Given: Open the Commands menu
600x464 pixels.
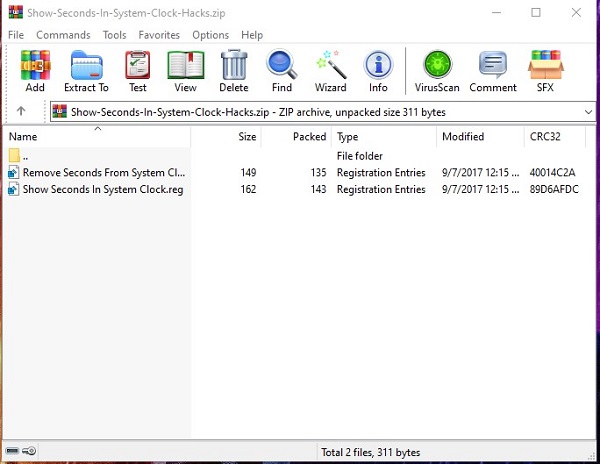Looking at the screenshot, I should point(63,35).
